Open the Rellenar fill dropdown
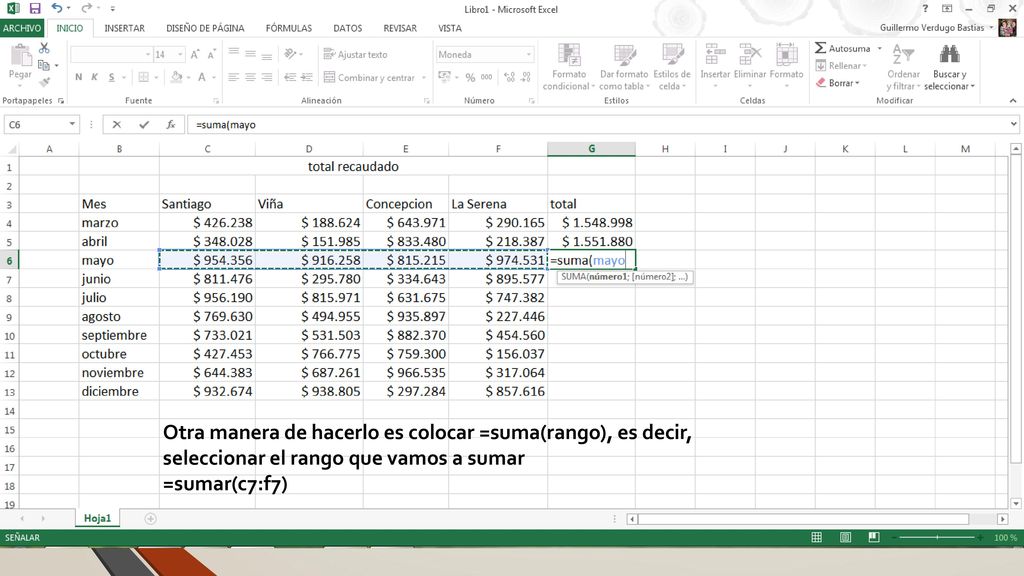The height and width of the screenshot is (576, 1024). 841,66
